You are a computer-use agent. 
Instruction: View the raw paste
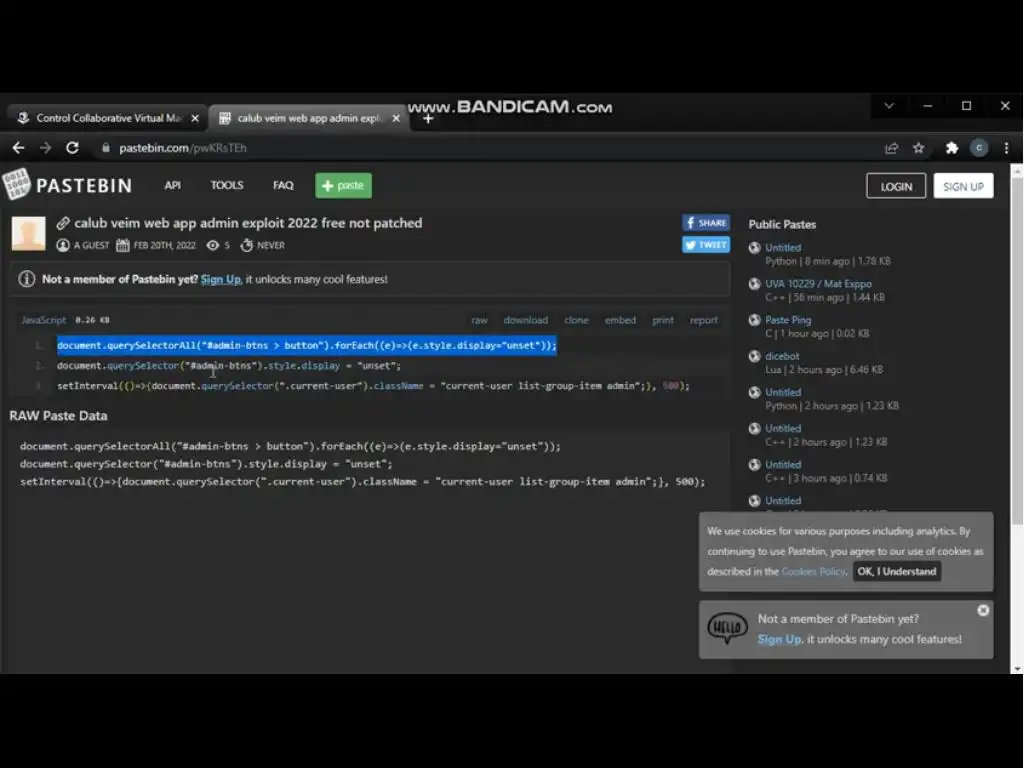coord(479,320)
